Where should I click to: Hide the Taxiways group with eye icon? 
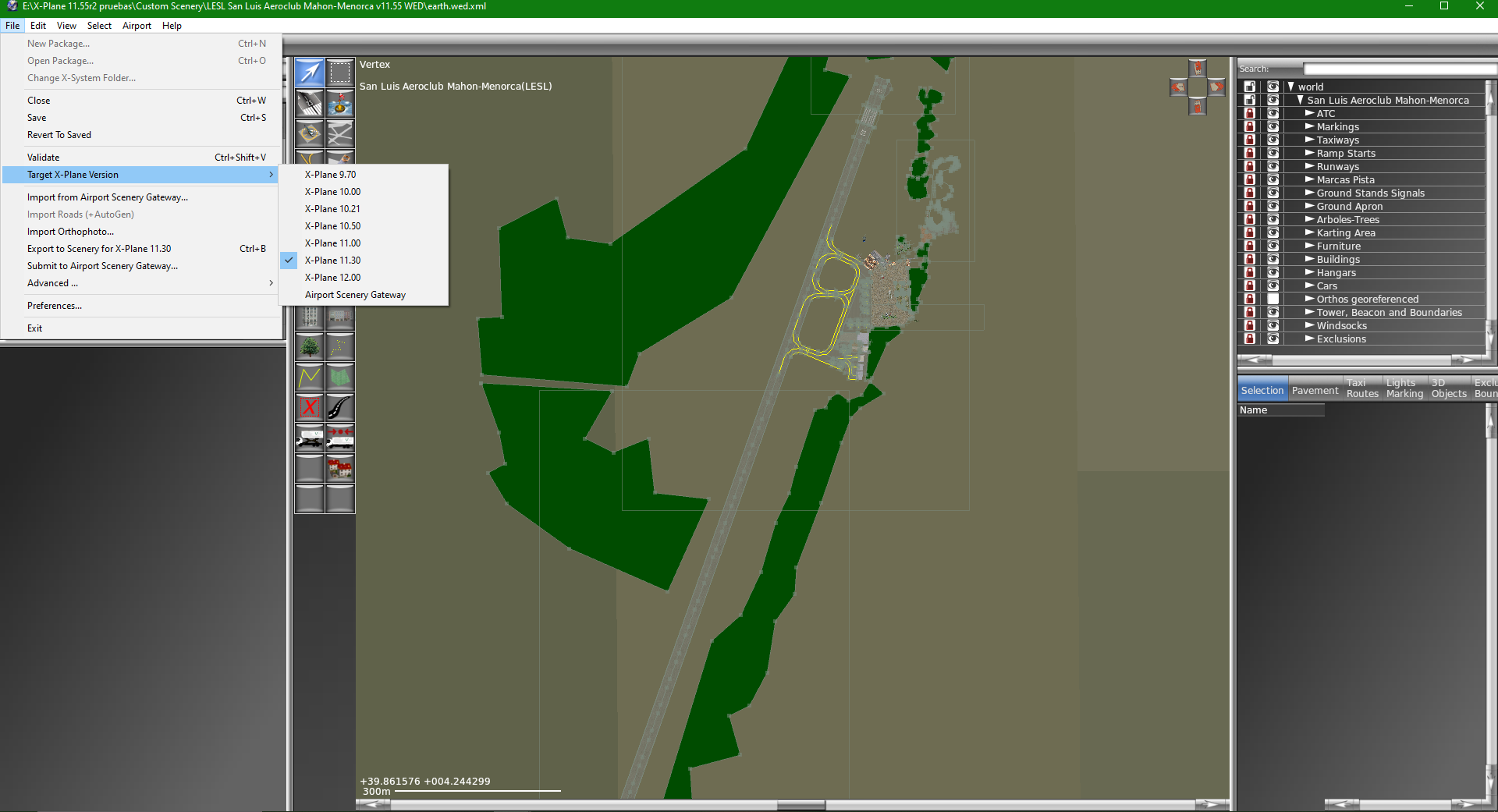(x=1273, y=140)
